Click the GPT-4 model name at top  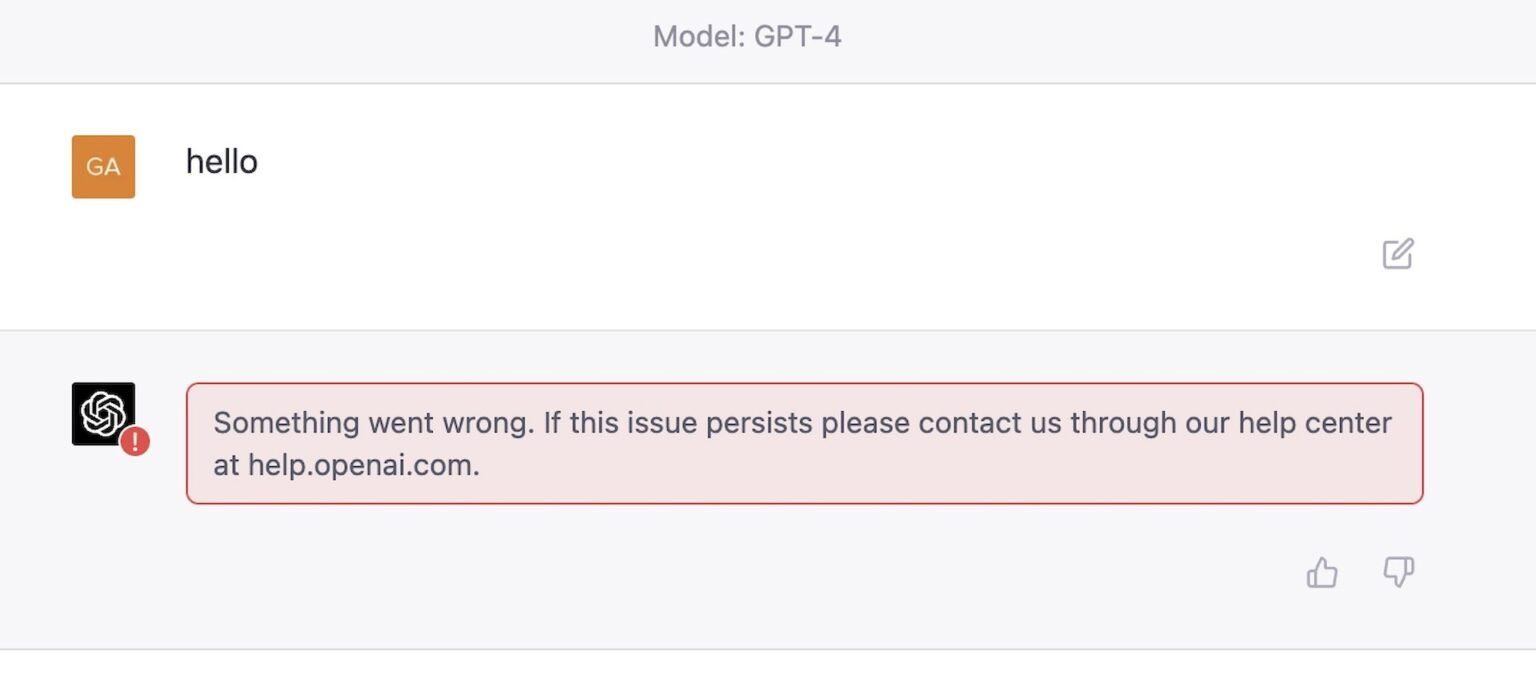806,37
